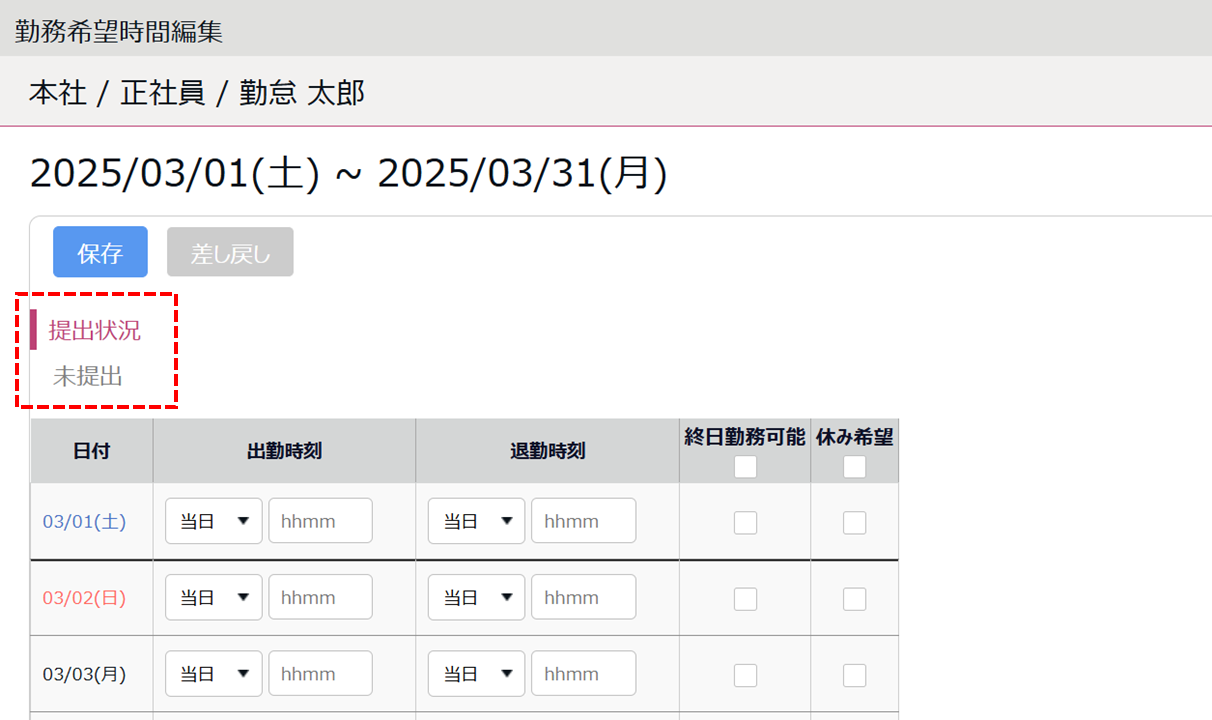Open 出勤時刻 当日 dropdown for 03/02(日)

click(x=214, y=597)
